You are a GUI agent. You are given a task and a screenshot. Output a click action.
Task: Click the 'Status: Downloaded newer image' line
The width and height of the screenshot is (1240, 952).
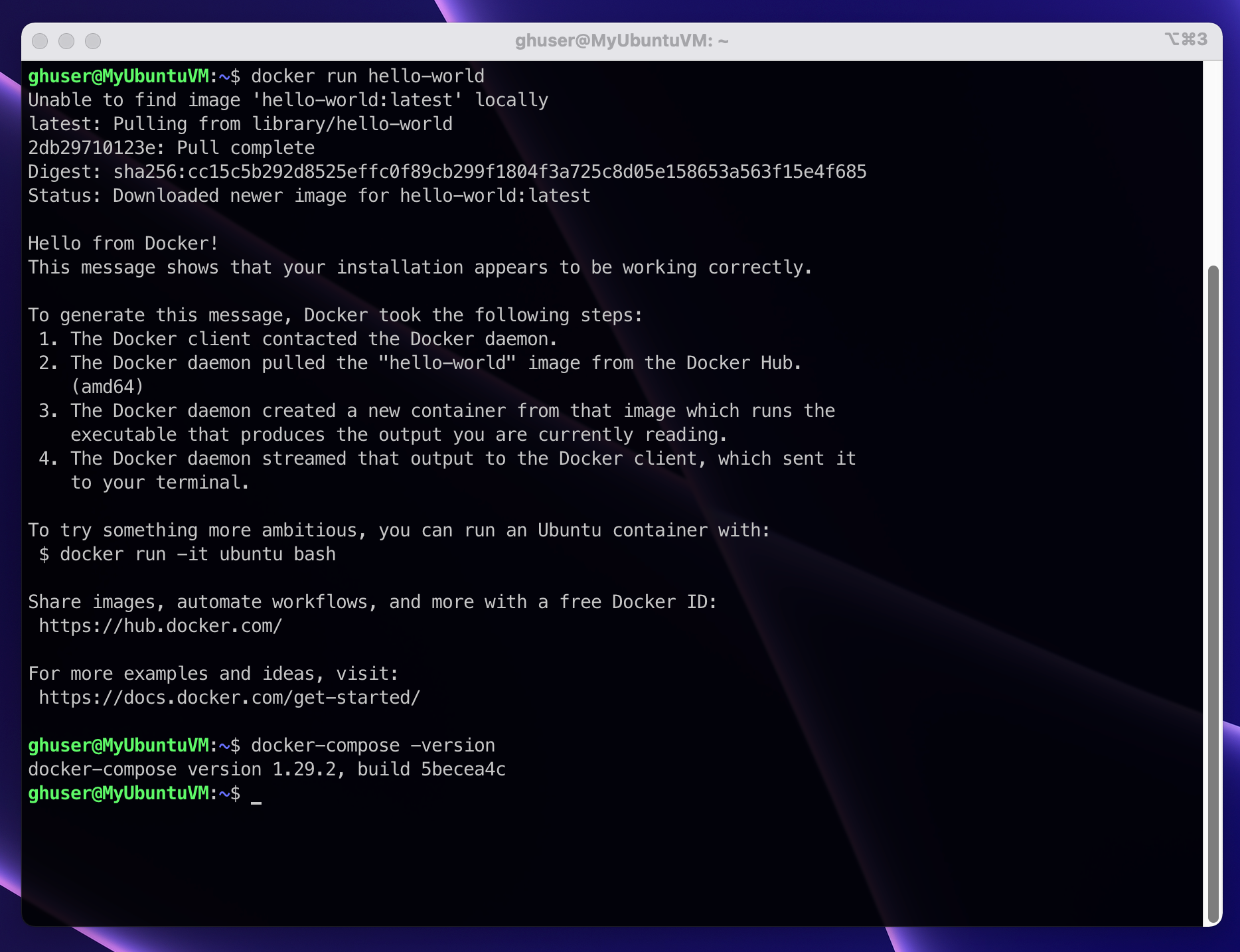point(309,196)
